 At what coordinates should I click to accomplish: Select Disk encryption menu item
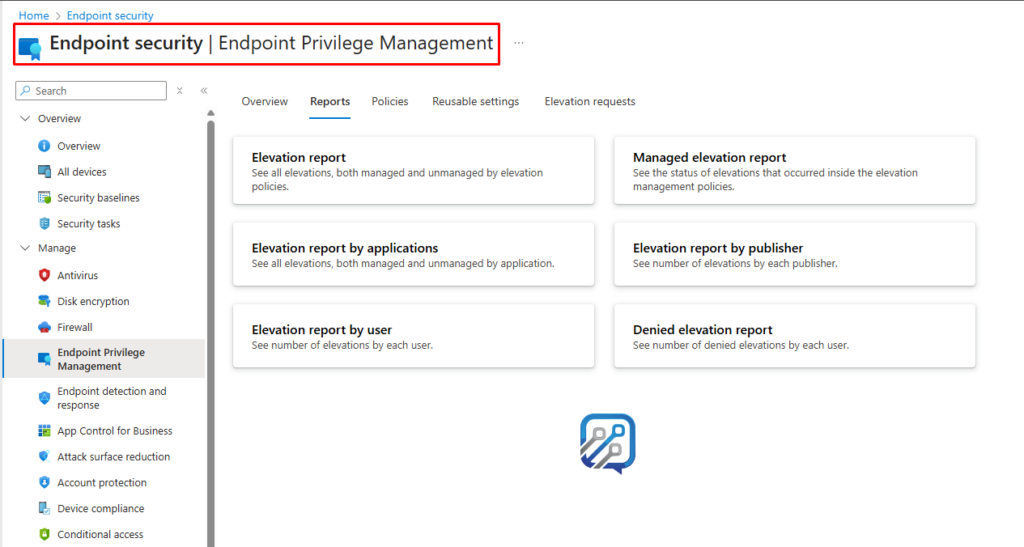[x=93, y=301]
